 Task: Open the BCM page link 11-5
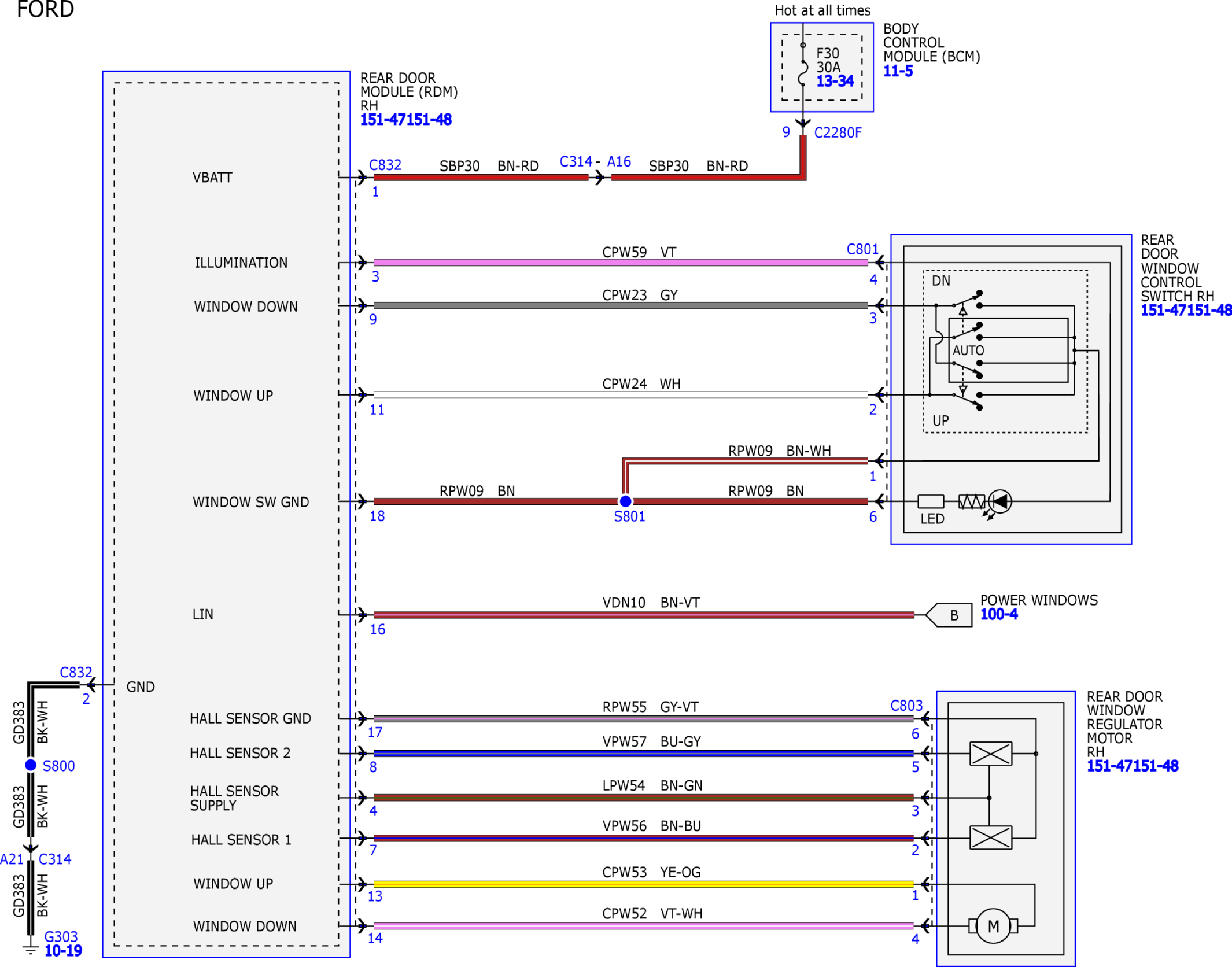pyautogui.click(x=898, y=71)
